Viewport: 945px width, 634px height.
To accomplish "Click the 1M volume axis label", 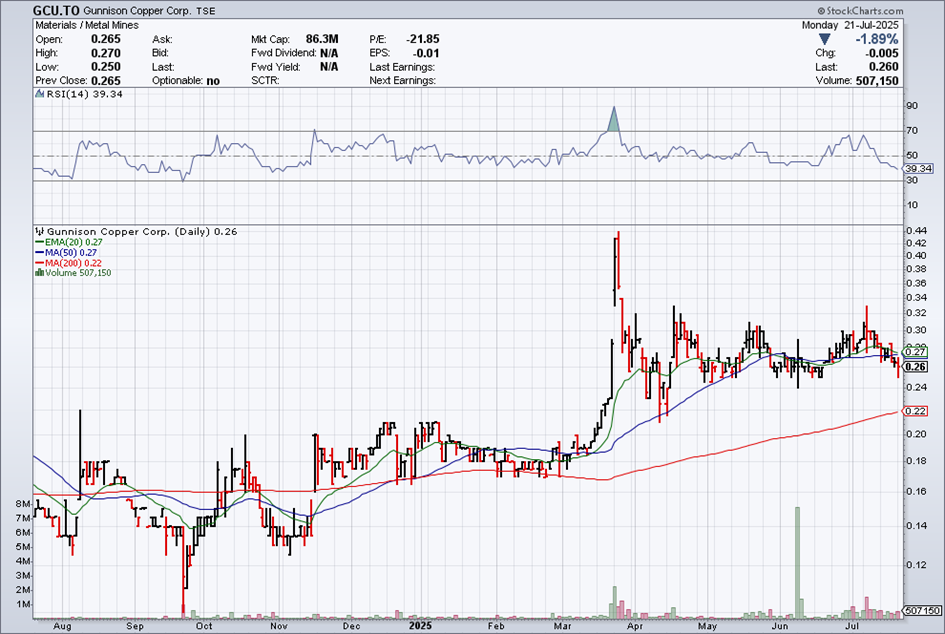I will 23,604.
